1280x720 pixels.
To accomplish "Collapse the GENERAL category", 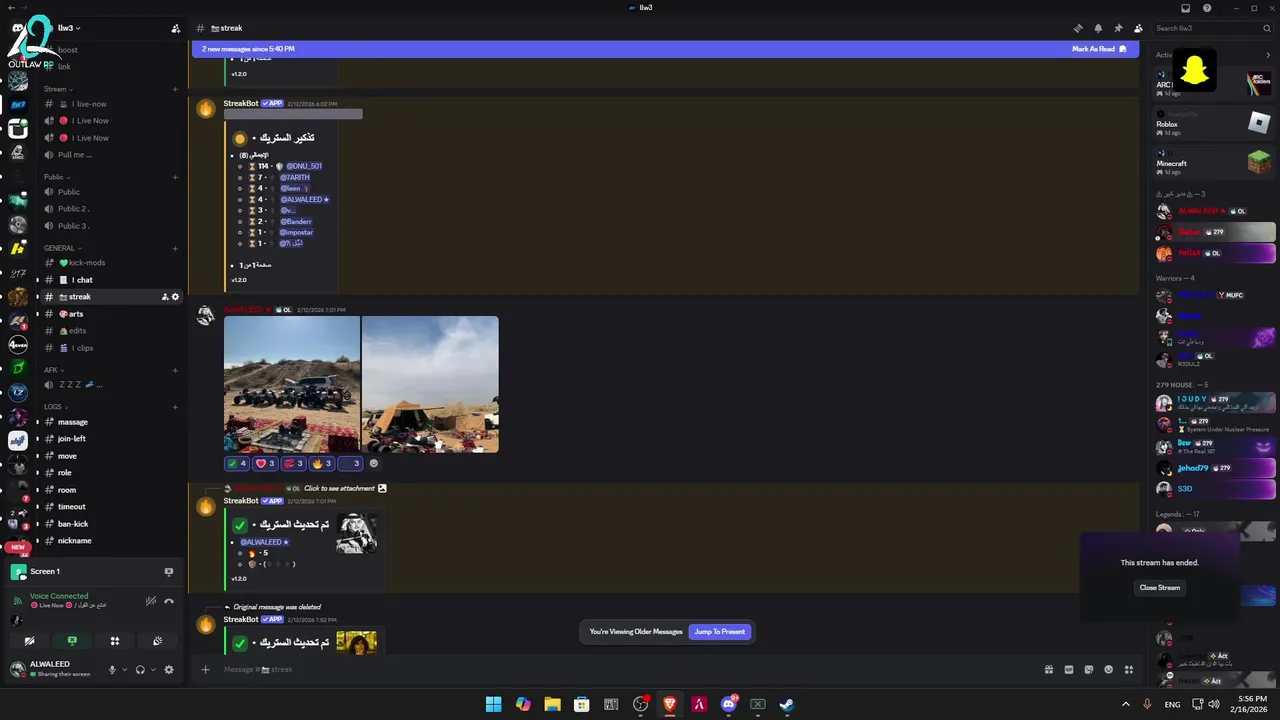I will [x=62, y=248].
